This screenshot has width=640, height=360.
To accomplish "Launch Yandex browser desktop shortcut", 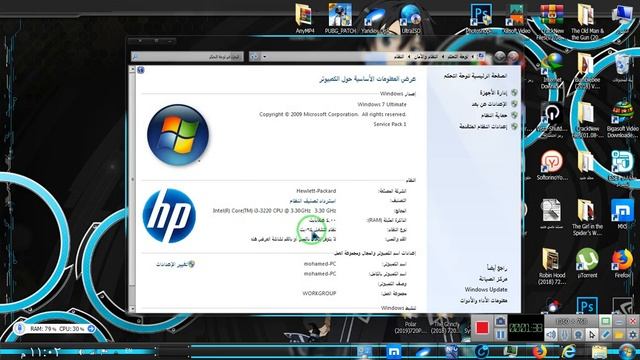I will (375, 20).
